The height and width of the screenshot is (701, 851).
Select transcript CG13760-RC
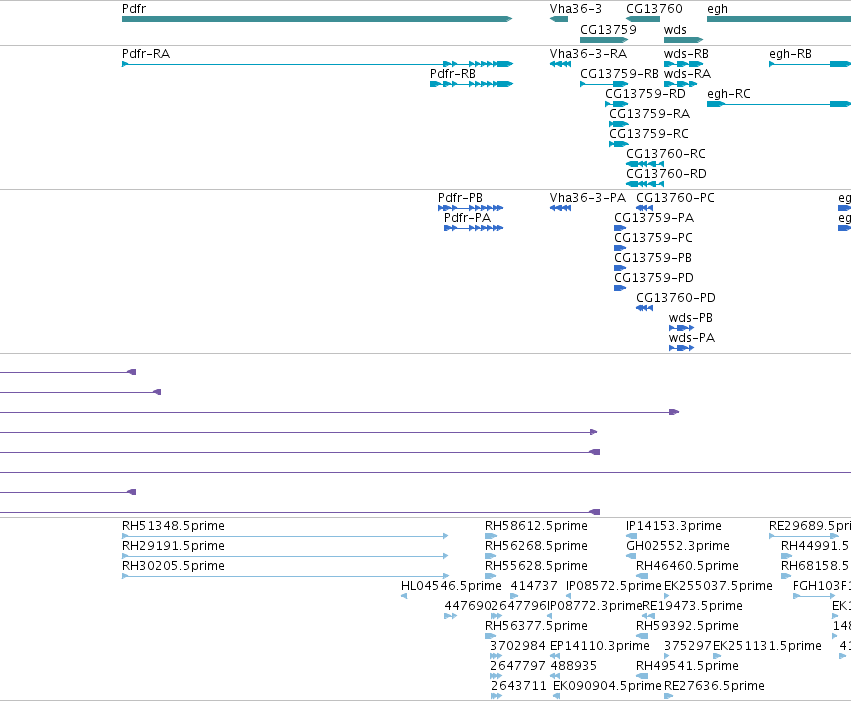[x=645, y=164]
